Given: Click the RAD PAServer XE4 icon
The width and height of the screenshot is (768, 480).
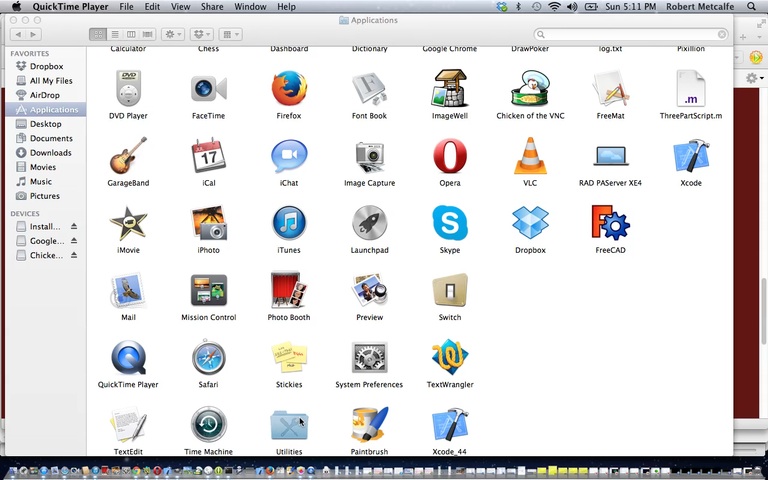Looking at the screenshot, I should pos(610,156).
